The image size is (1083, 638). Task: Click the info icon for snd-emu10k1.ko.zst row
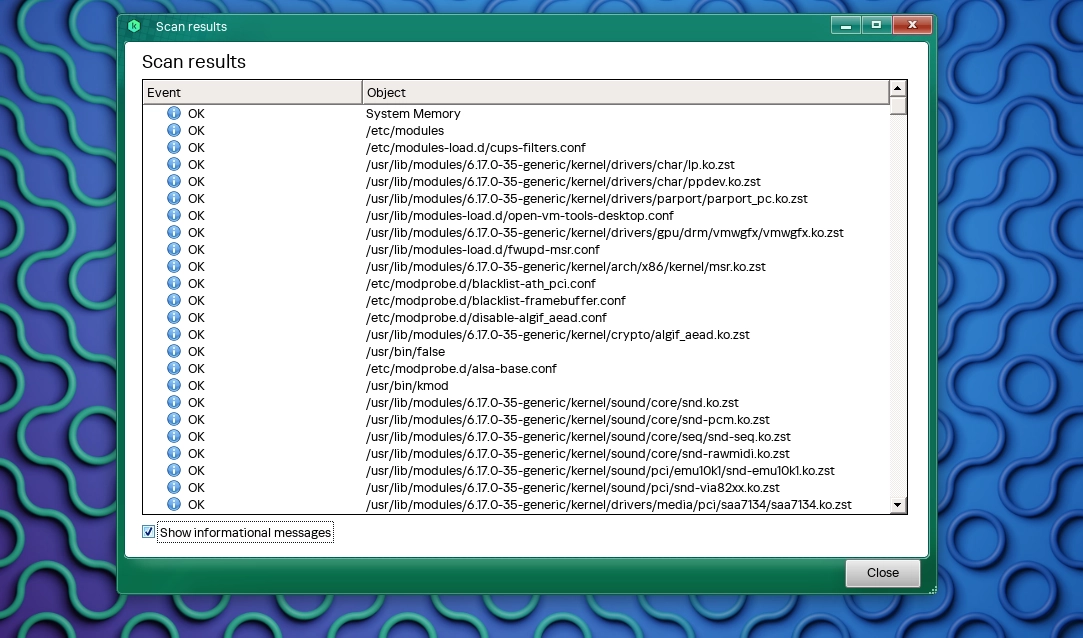[x=174, y=470]
